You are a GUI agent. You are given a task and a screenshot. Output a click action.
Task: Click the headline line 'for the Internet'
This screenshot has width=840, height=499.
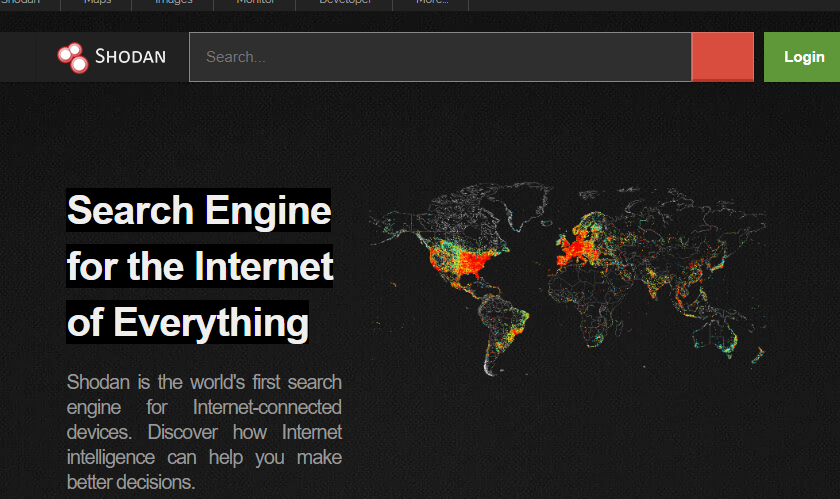point(200,266)
